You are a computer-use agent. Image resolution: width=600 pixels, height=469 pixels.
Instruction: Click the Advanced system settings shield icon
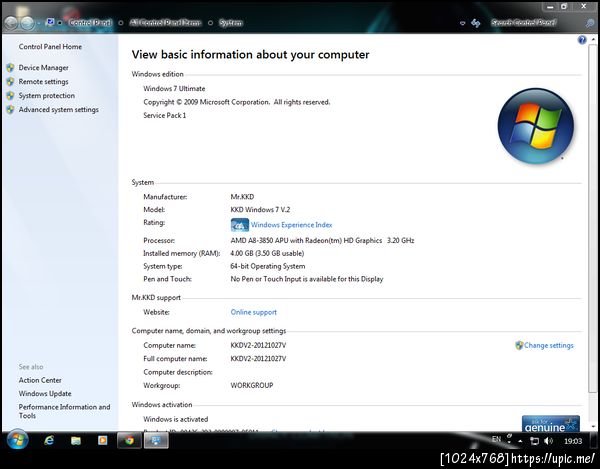(x=11, y=110)
